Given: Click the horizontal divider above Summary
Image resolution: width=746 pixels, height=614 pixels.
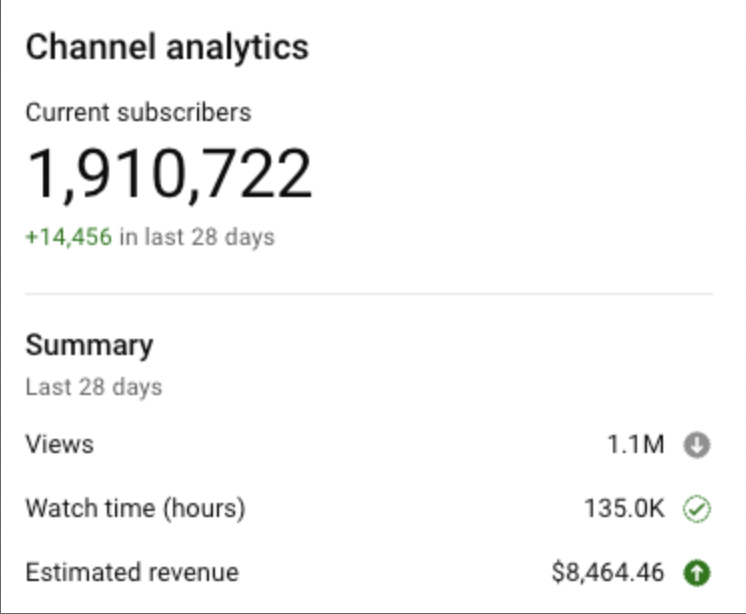Looking at the screenshot, I should tap(369, 294).
